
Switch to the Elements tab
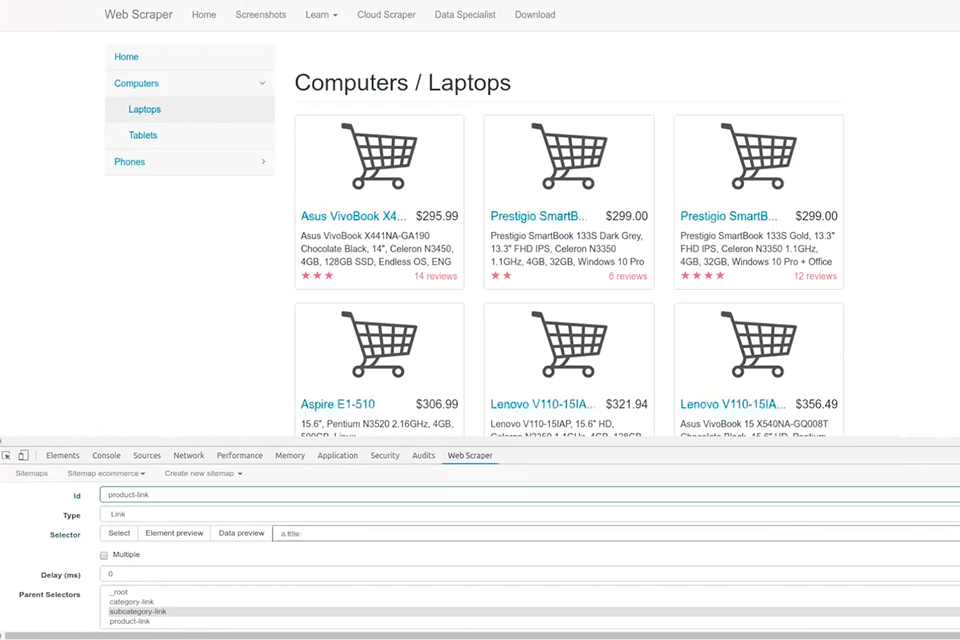point(62,456)
